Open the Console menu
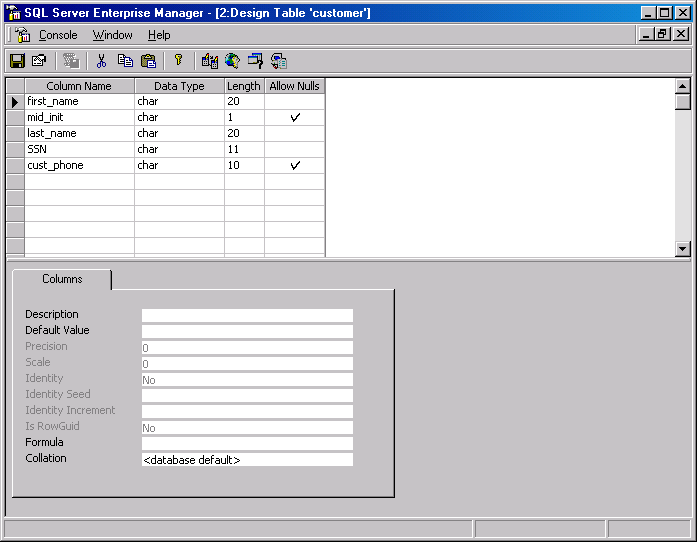697x542 pixels. click(x=58, y=35)
